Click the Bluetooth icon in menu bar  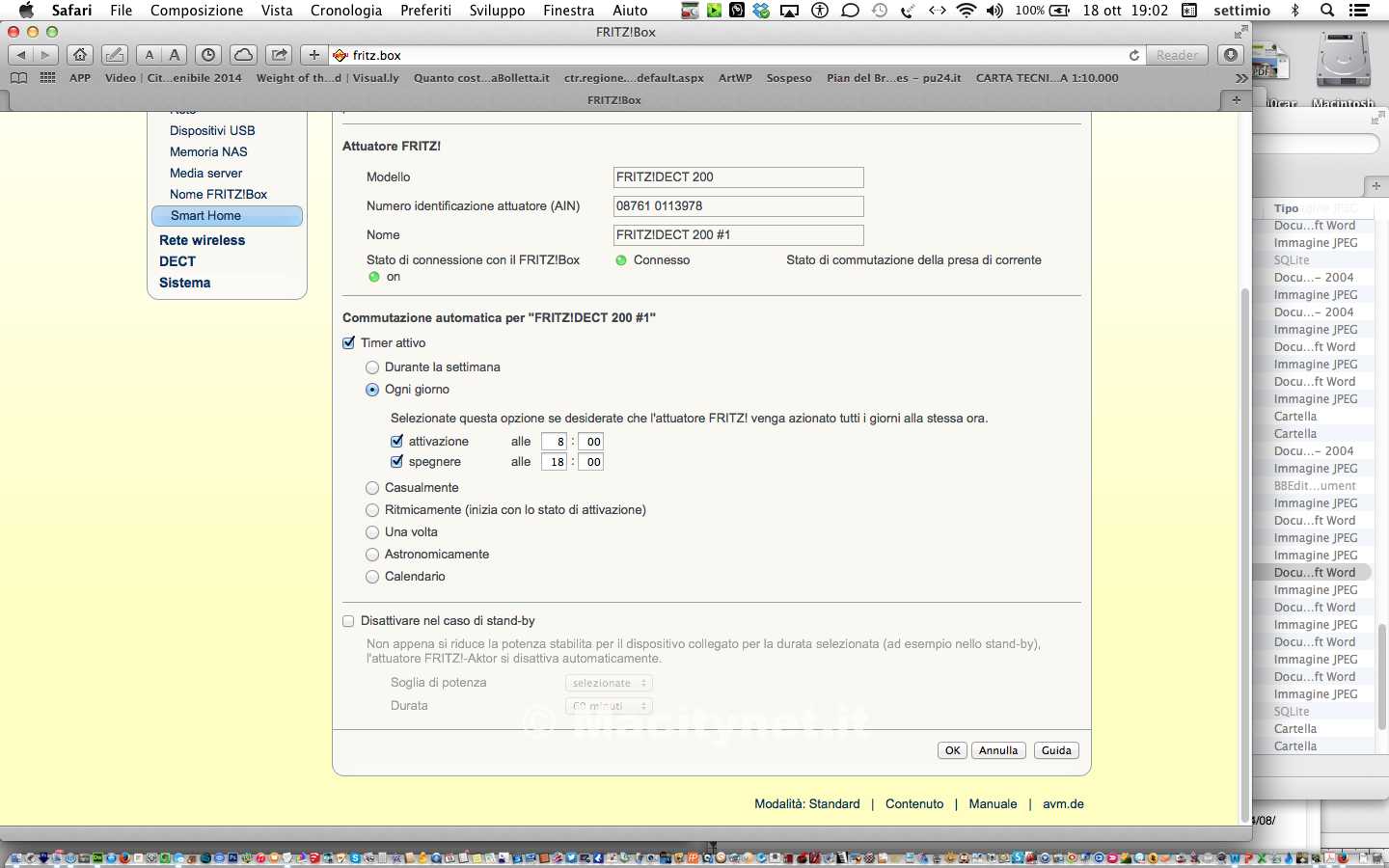coord(1295,11)
